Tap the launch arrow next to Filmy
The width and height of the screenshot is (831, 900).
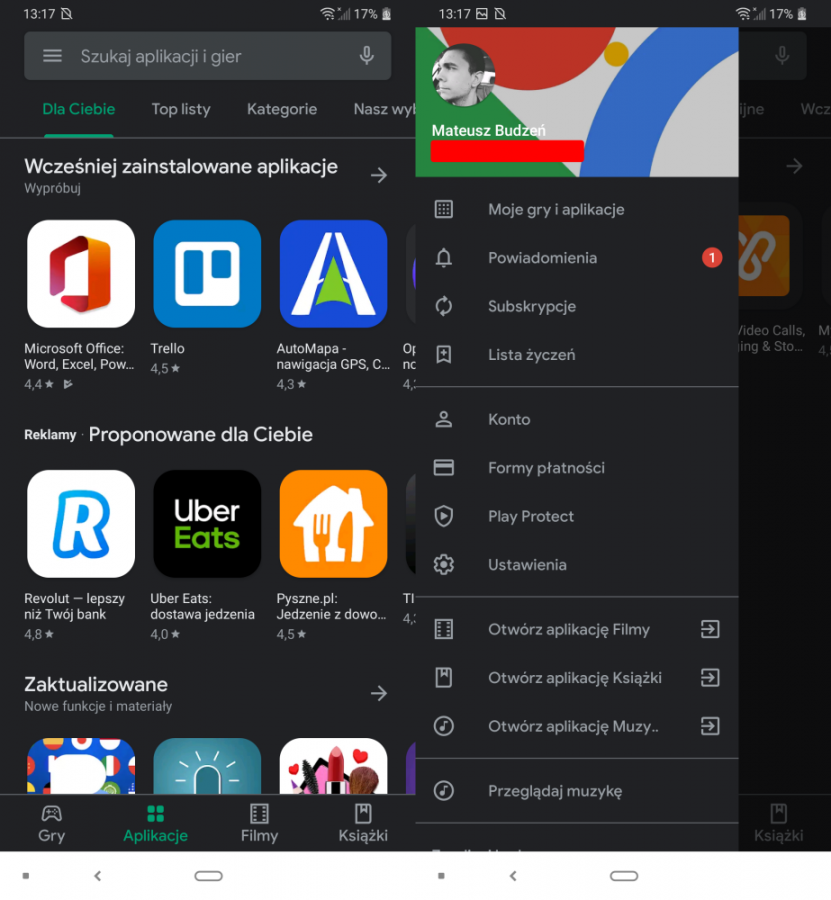tap(710, 630)
